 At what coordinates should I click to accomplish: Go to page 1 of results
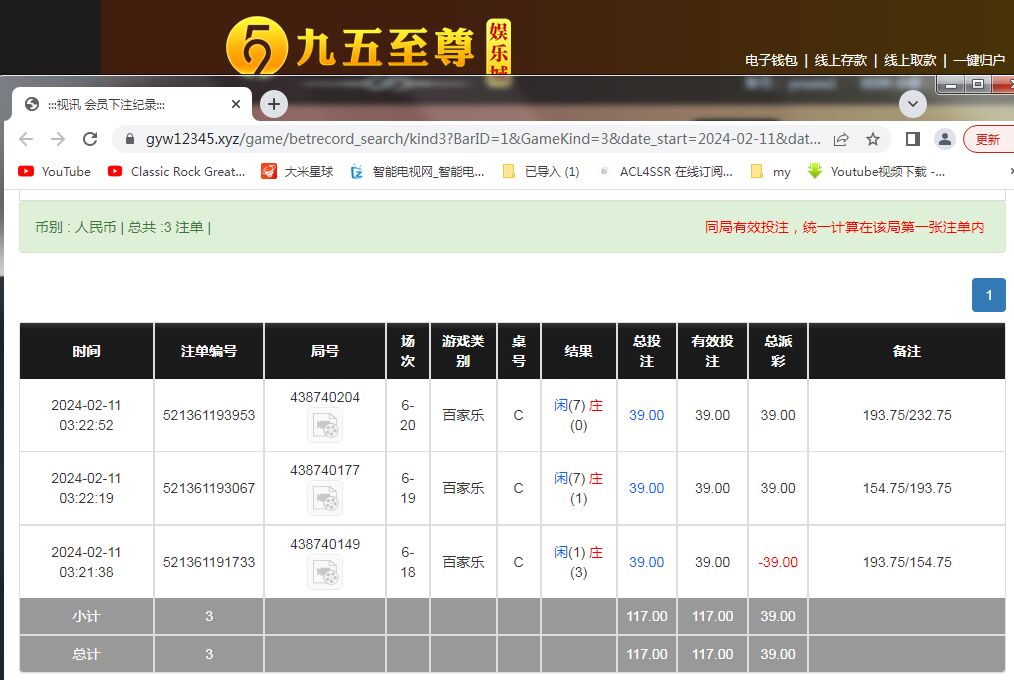(988, 295)
